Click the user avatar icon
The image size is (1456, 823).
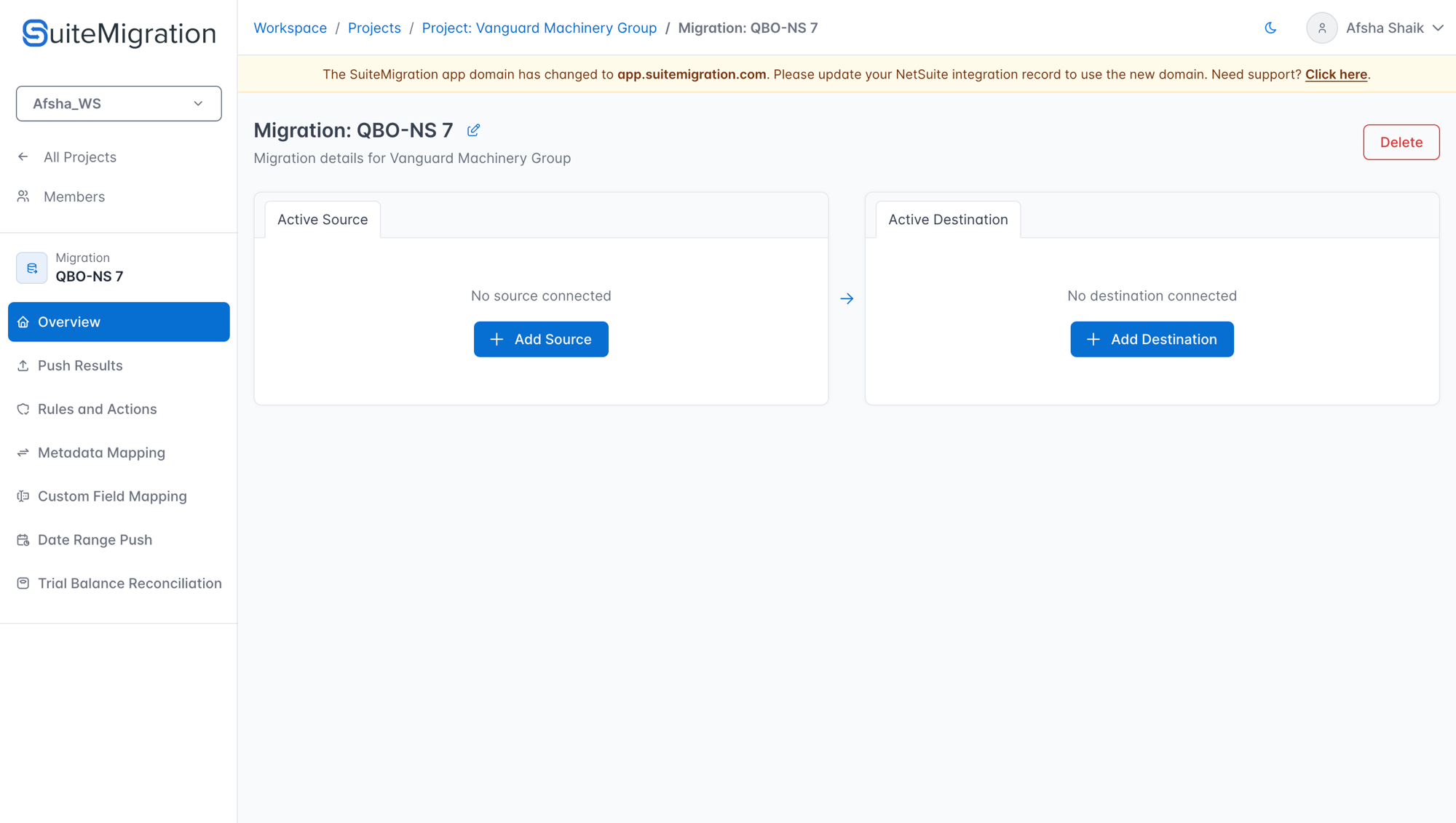click(x=1321, y=28)
